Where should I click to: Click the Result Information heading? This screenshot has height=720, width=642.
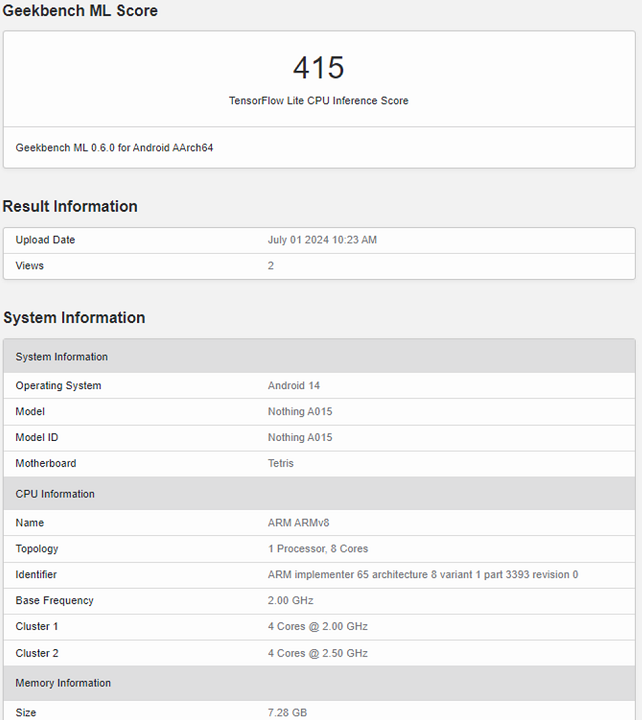tap(70, 206)
